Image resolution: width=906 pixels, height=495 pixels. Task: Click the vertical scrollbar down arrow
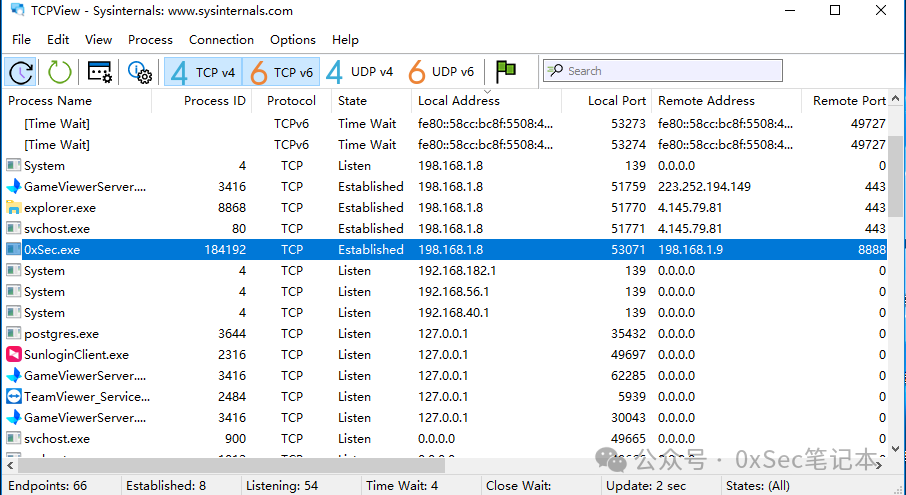(x=896, y=448)
